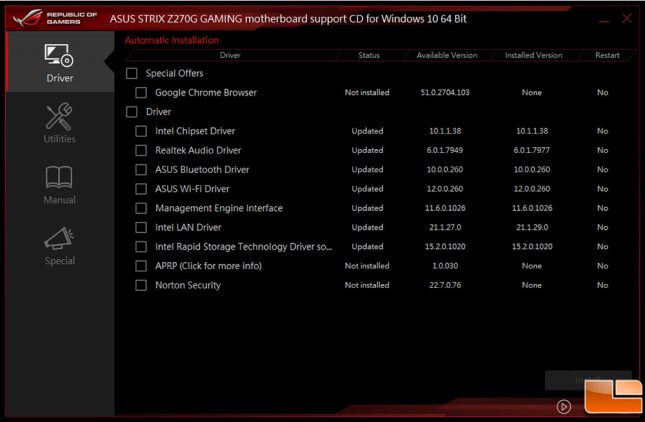The image size is (645, 422).
Task: Select the Realtek Audio Driver checkbox
Action: pos(141,151)
